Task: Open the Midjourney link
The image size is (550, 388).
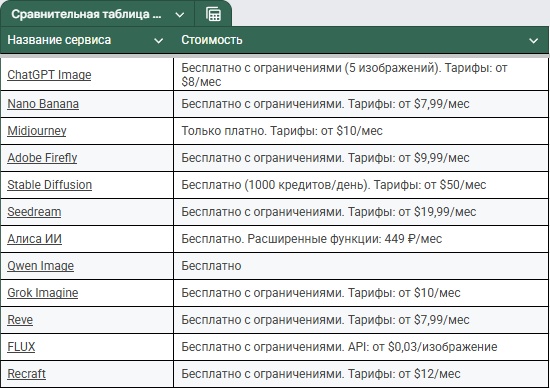Action: (x=37, y=131)
